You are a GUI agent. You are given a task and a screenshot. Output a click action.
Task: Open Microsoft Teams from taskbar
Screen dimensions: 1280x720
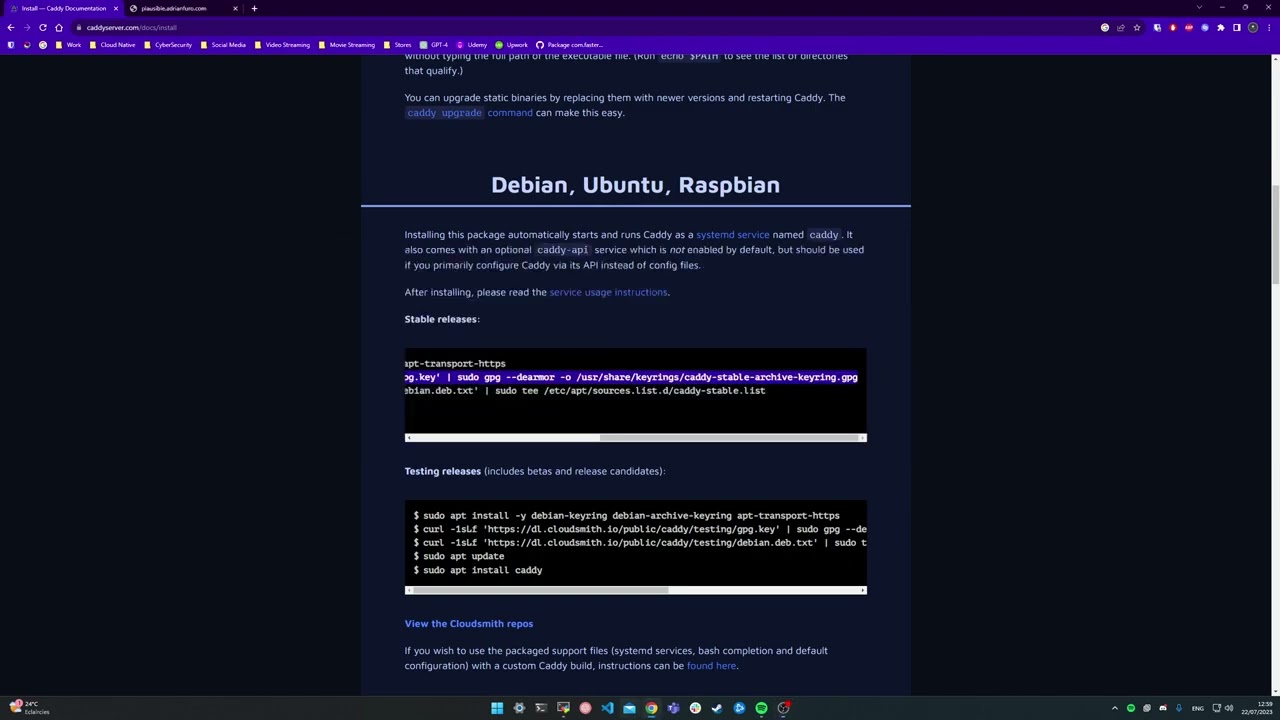click(673, 708)
